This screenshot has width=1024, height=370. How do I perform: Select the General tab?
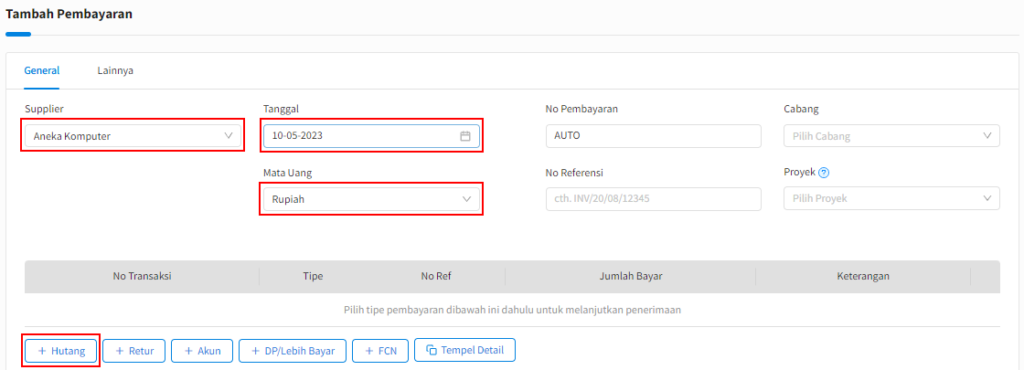click(42, 70)
